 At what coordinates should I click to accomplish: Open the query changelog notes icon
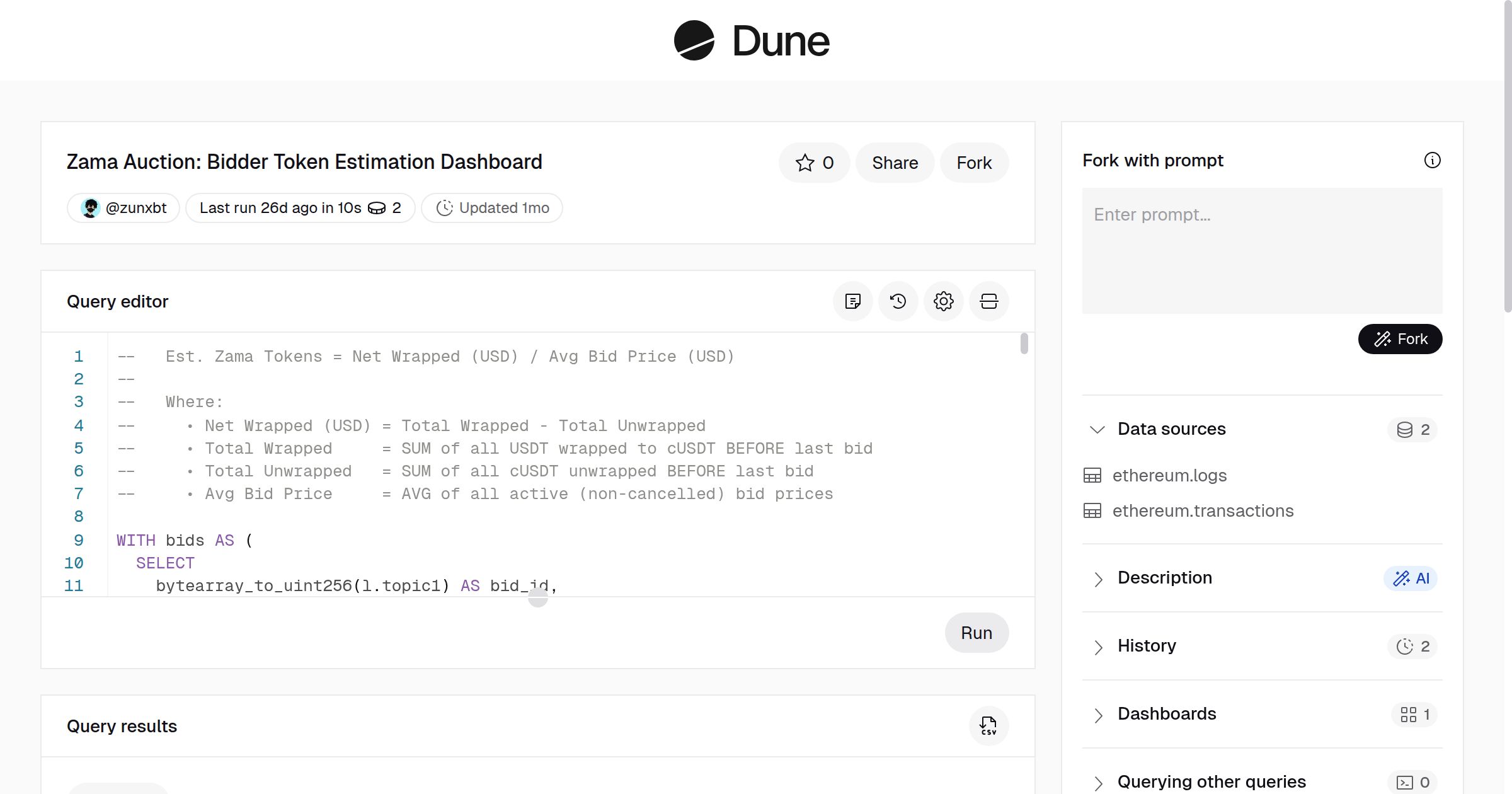pyautogui.click(x=852, y=301)
